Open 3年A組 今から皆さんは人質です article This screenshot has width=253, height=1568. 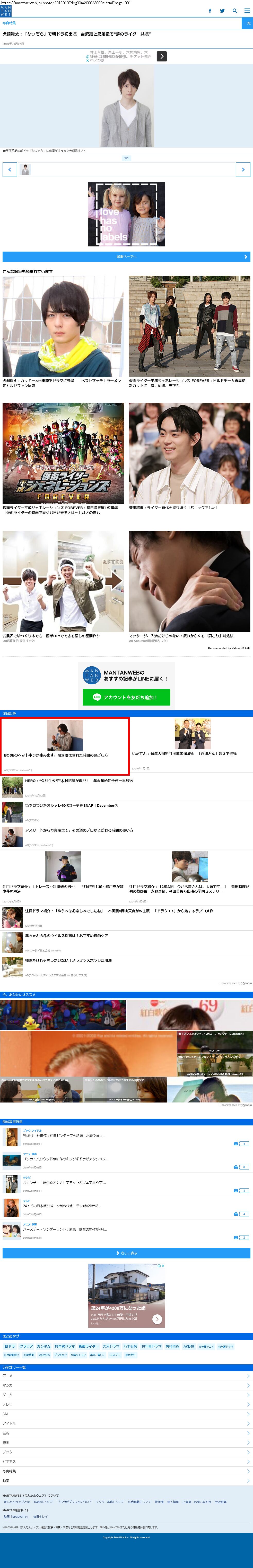[x=190, y=877]
